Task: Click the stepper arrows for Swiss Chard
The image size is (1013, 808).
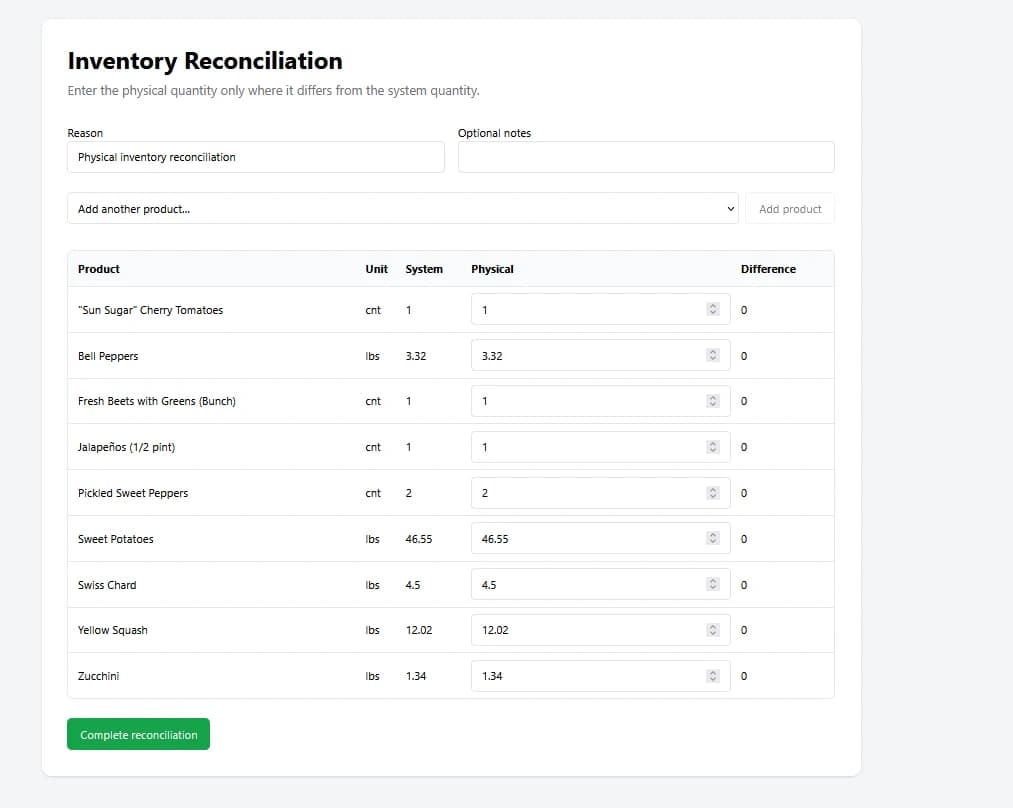Action: [x=713, y=585]
